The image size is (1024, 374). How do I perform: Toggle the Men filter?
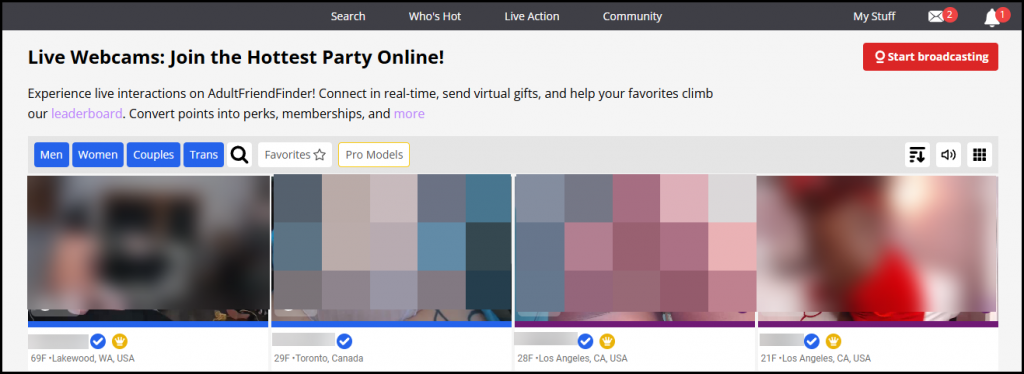51,155
